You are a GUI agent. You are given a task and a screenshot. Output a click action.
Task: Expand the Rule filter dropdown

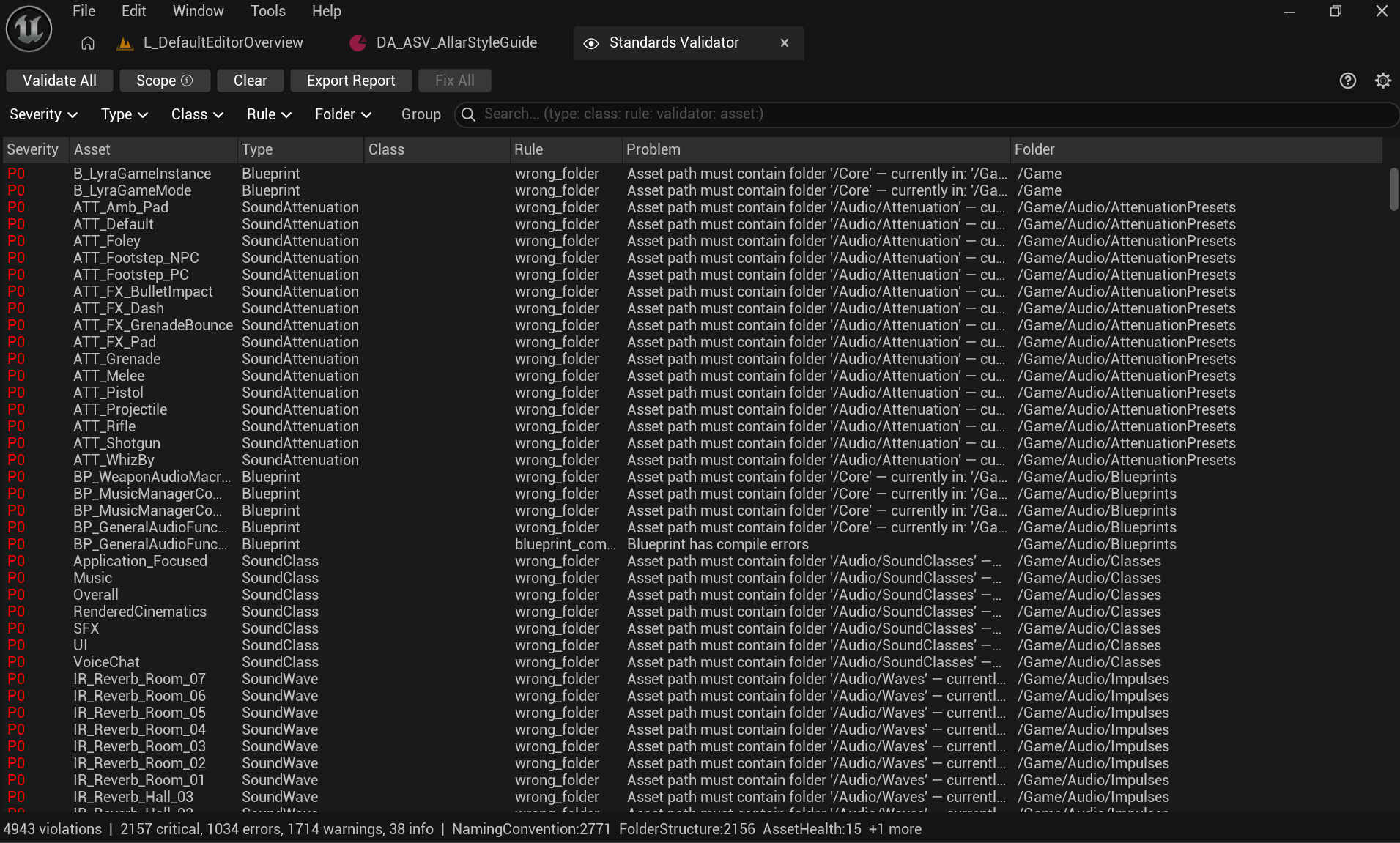269,114
